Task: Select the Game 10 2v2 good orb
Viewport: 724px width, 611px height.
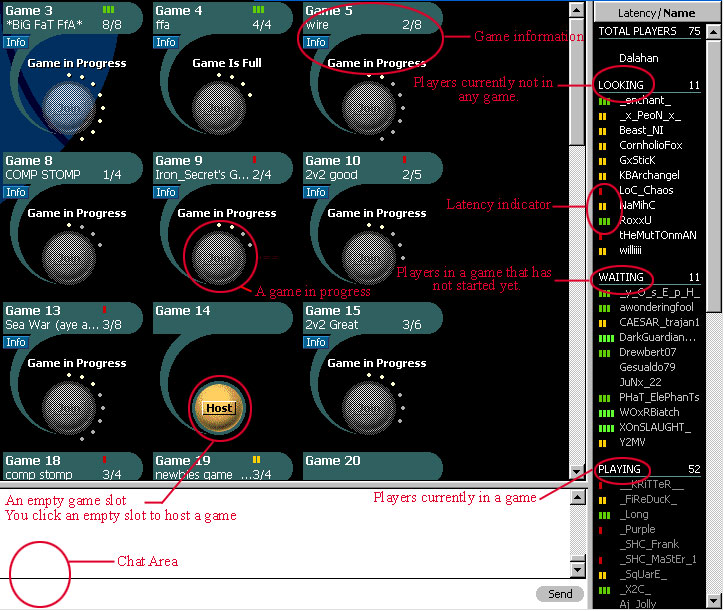Action: [x=368, y=257]
